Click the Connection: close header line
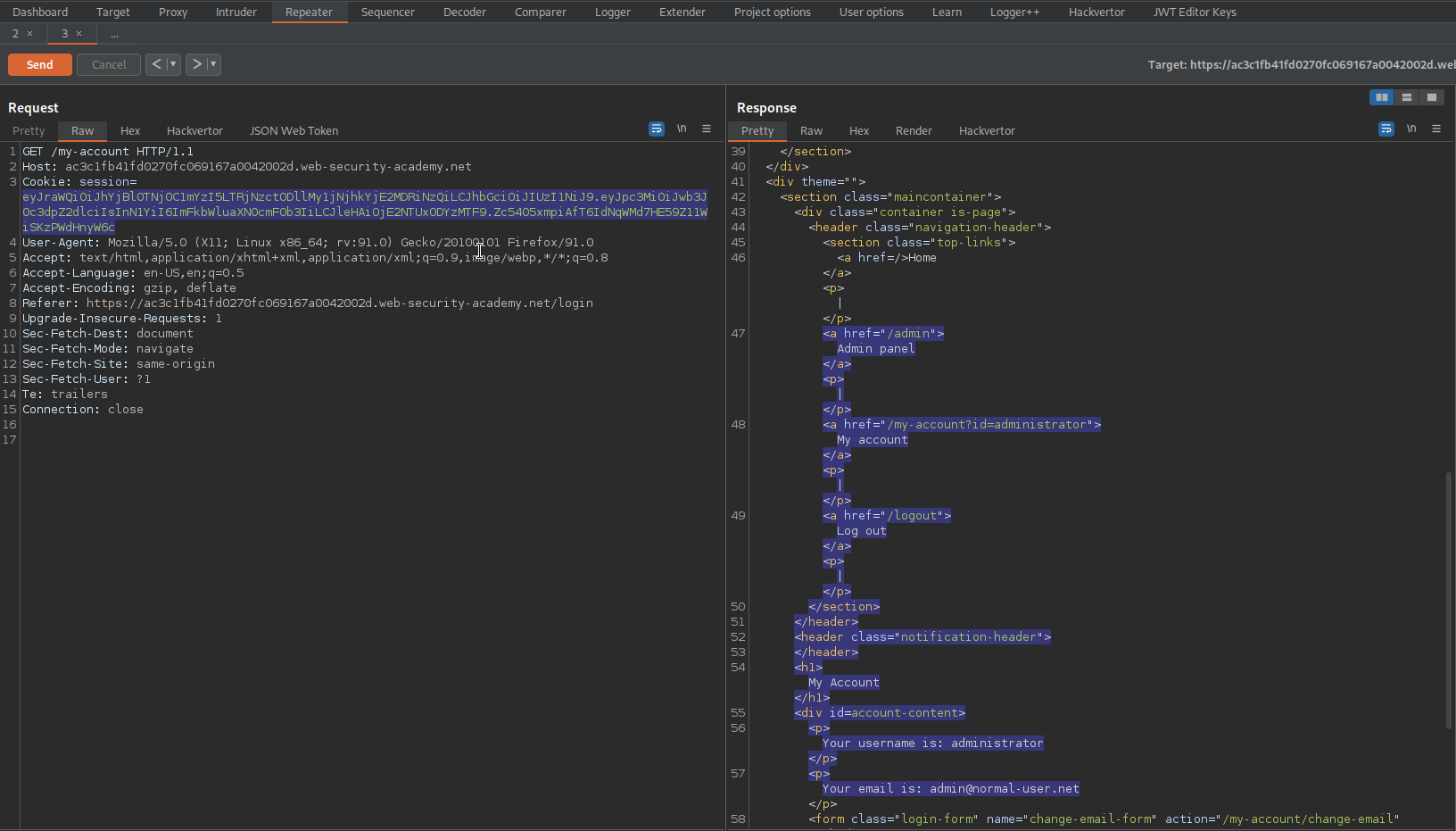Viewport: 1456px width, 831px height. click(x=83, y=409)
